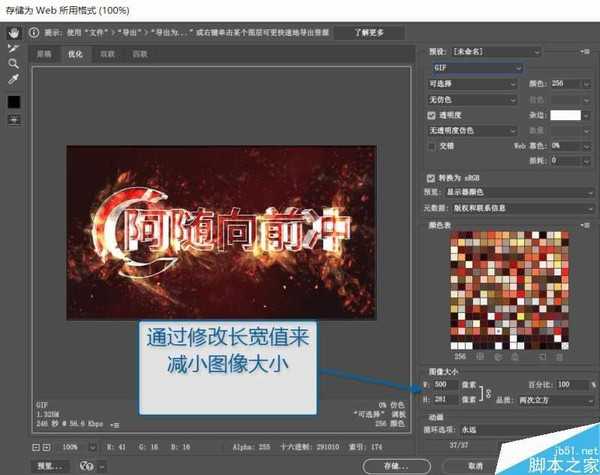This screenshot has width=600, height=475.
Task: Open the 无仿色 dither method dropdown
Action: tap(472, 99)
